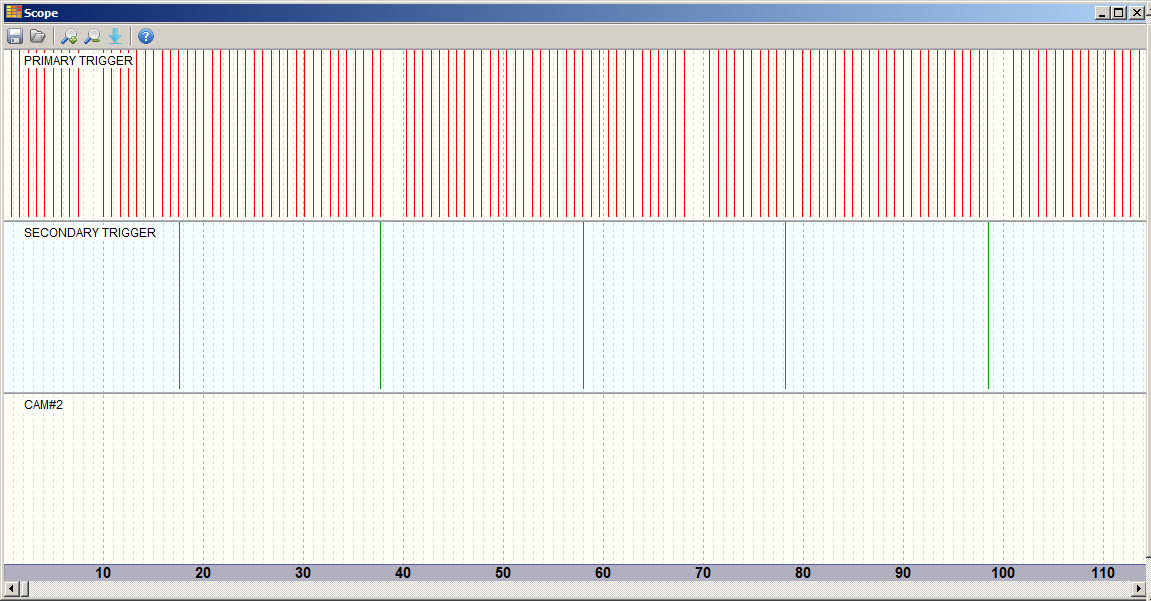Click the 100 mark on the time ruler
The image size is (1151, 601).
click(1003, 573)
